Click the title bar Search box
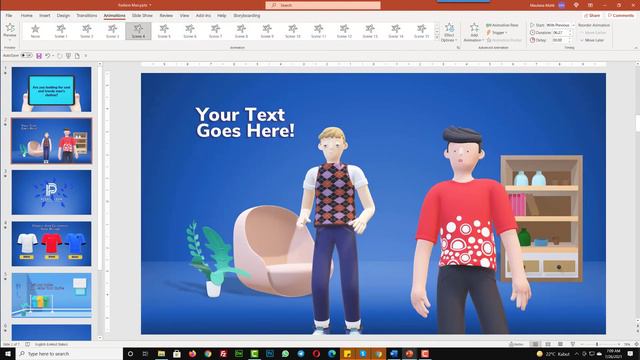640x360 pixels. [x=323, y=5]
